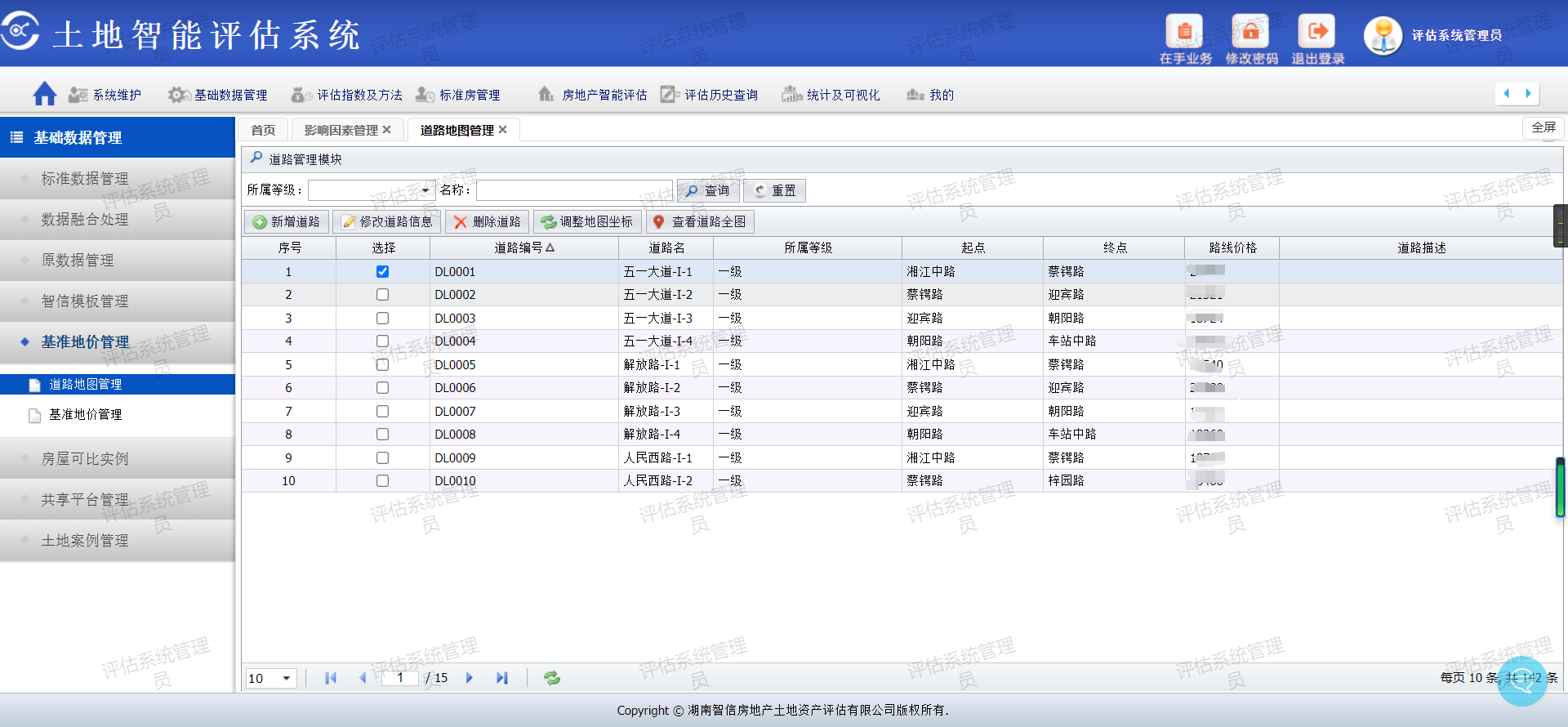Image resolution: width=1568 pixels, height=727 pixels.
Task: Check the DL0010 row checkbox
Action: click(x=382, y=480)
